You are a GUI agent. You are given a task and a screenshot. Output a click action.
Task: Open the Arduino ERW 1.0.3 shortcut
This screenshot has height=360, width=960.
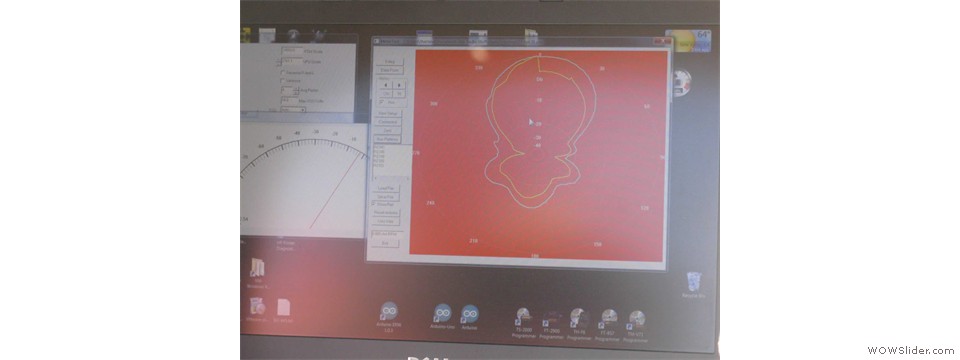coord(389,317)
